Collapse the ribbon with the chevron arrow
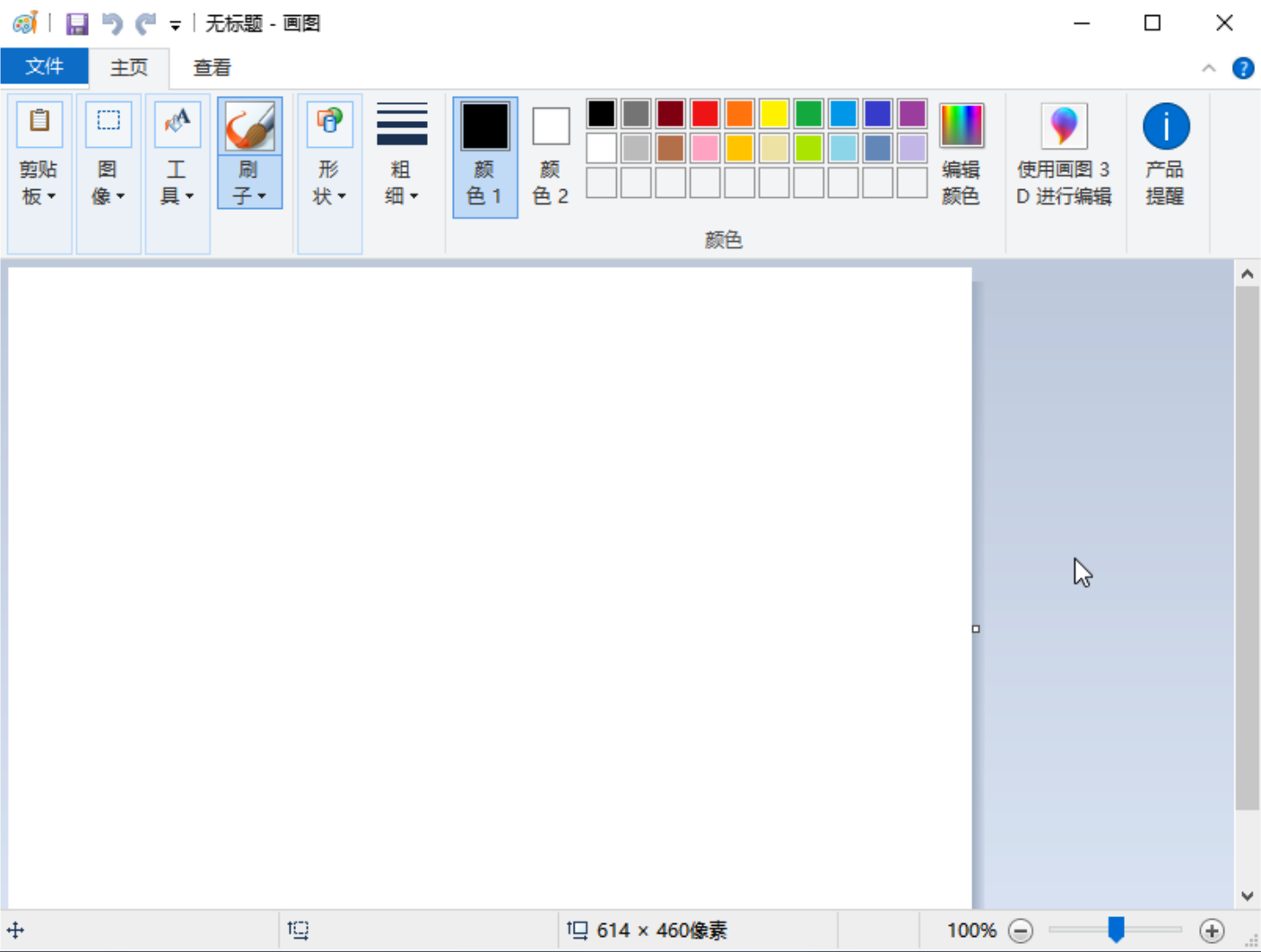 point(1208,67)
